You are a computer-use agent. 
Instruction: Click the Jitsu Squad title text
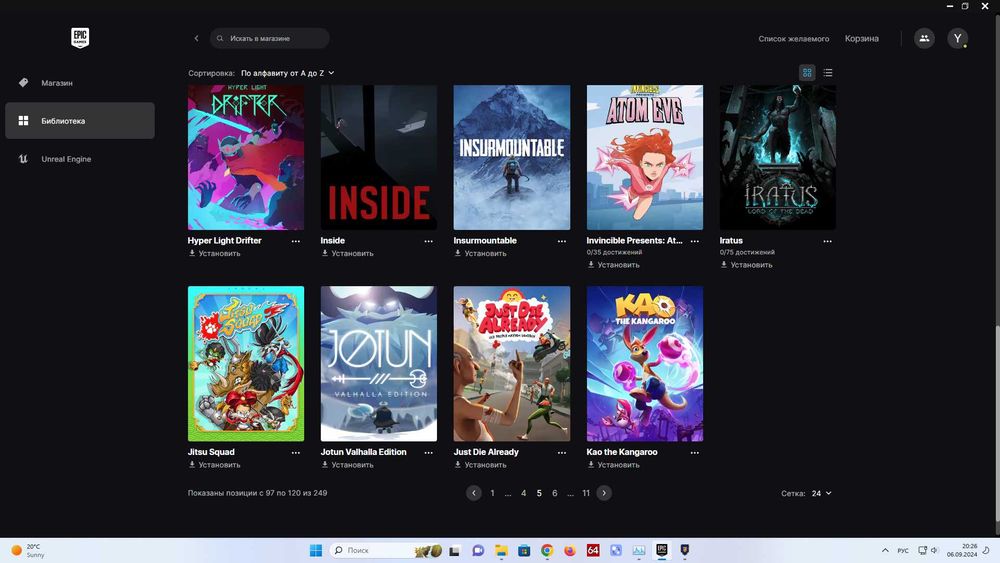coord(211,452)
